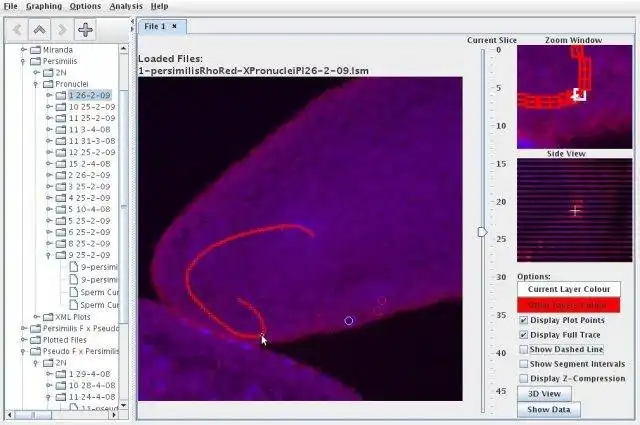Expand the 3 25-2-09 tree node
This screenshot has height=425, width=640.
coord(49,187)
